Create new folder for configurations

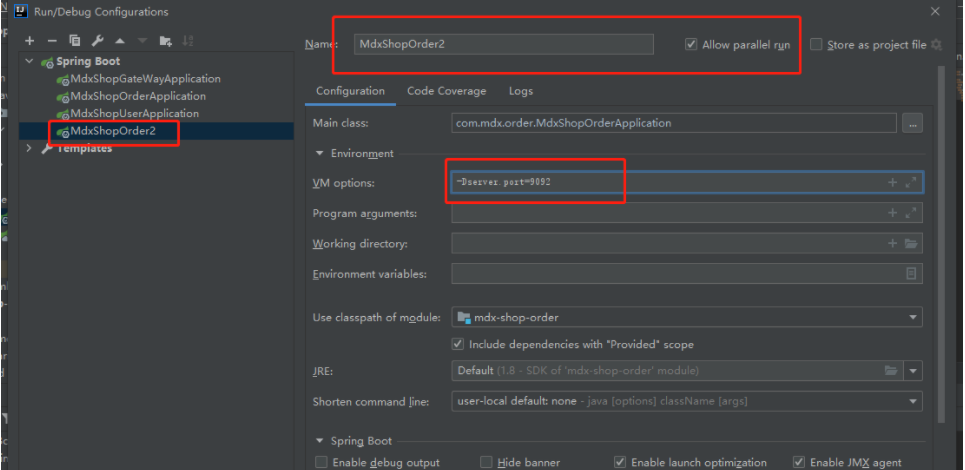(166, 41)
